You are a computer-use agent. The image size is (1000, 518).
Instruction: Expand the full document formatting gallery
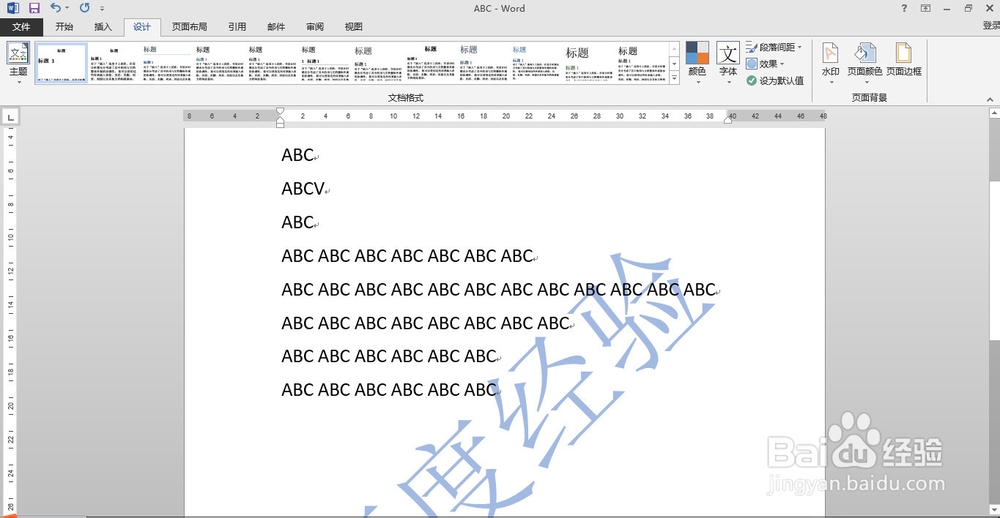674,78
